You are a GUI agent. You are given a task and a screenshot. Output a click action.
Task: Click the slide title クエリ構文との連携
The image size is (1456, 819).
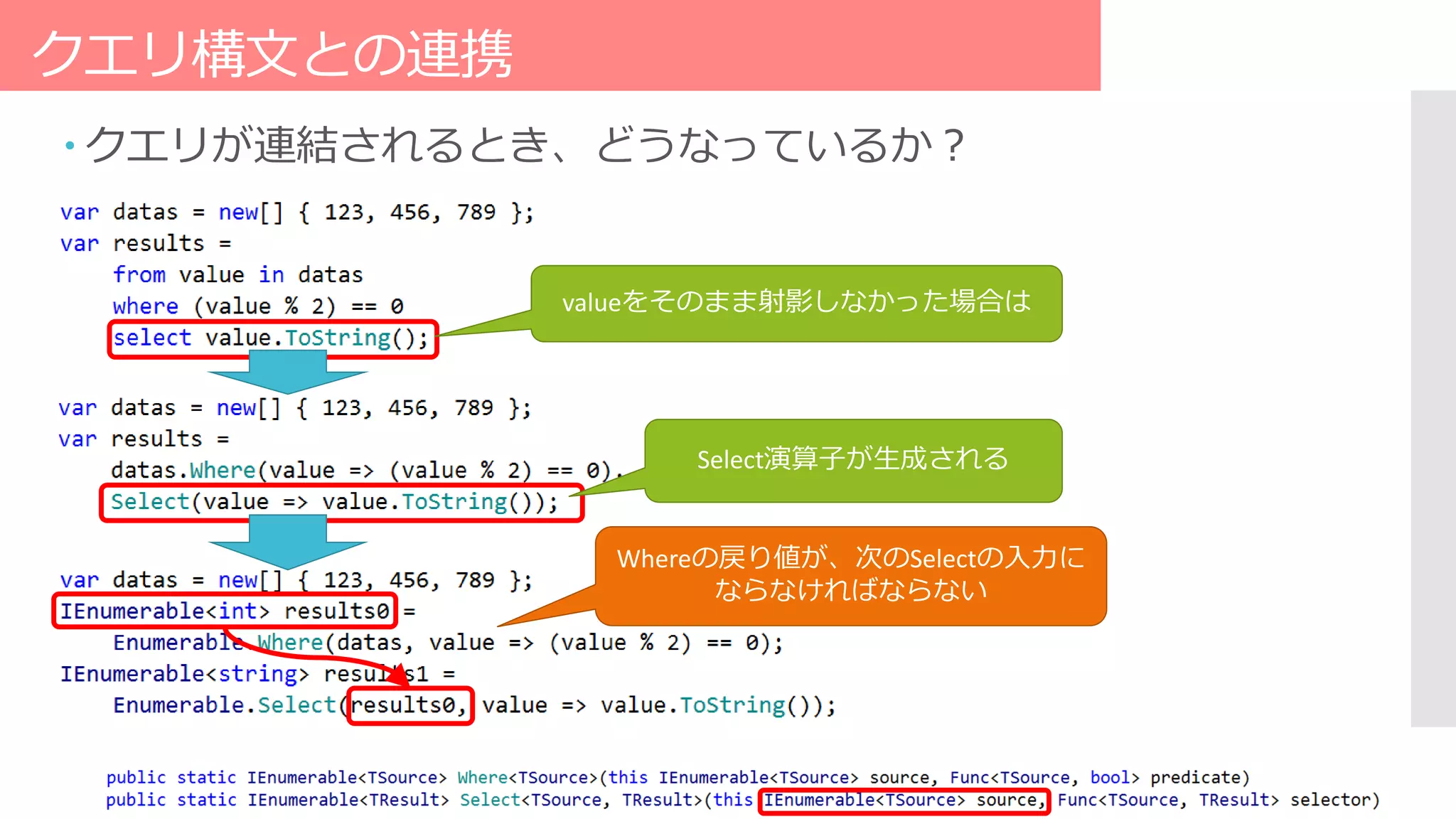(x=272, y=53)
